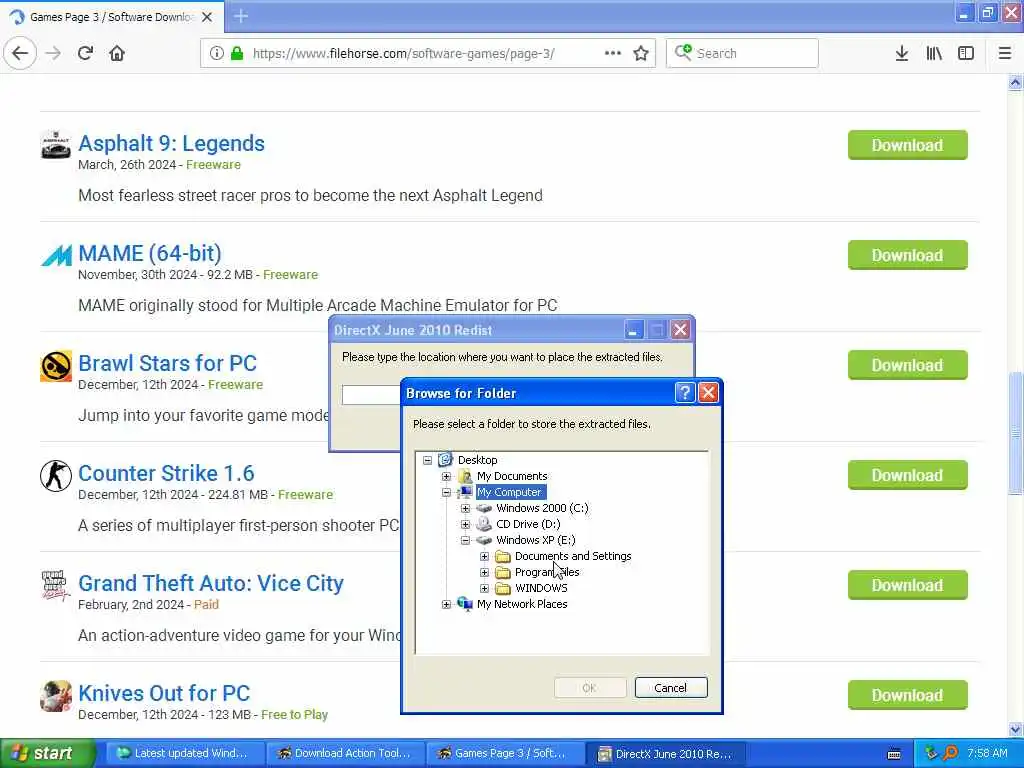
Task: Download Grand Theft Auto: Vice City
Action: 907,585
